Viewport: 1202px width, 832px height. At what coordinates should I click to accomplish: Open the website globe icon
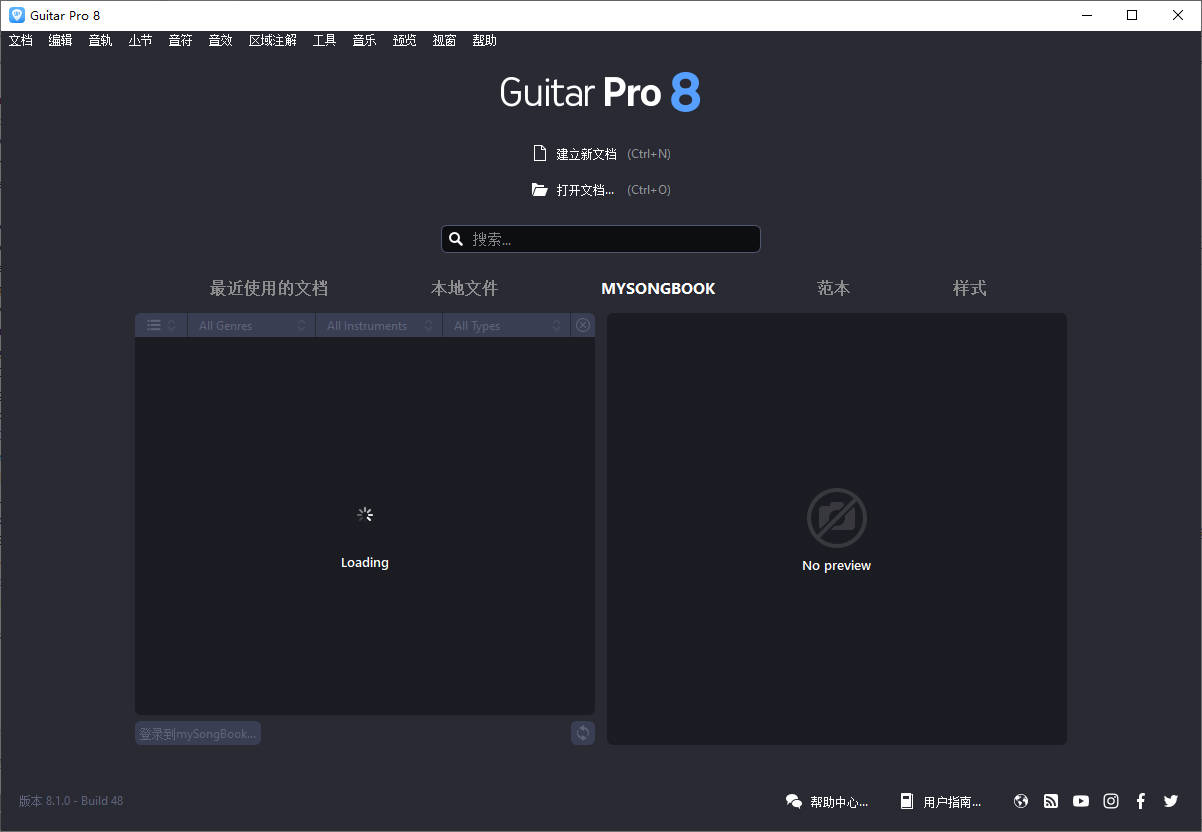point(1021,801)
